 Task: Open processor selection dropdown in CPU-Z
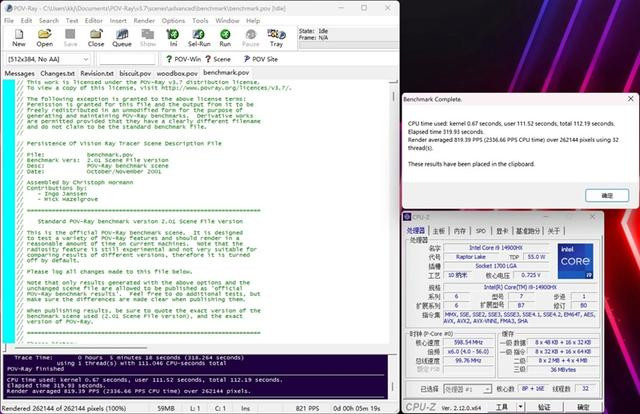(x=467, y=389)
